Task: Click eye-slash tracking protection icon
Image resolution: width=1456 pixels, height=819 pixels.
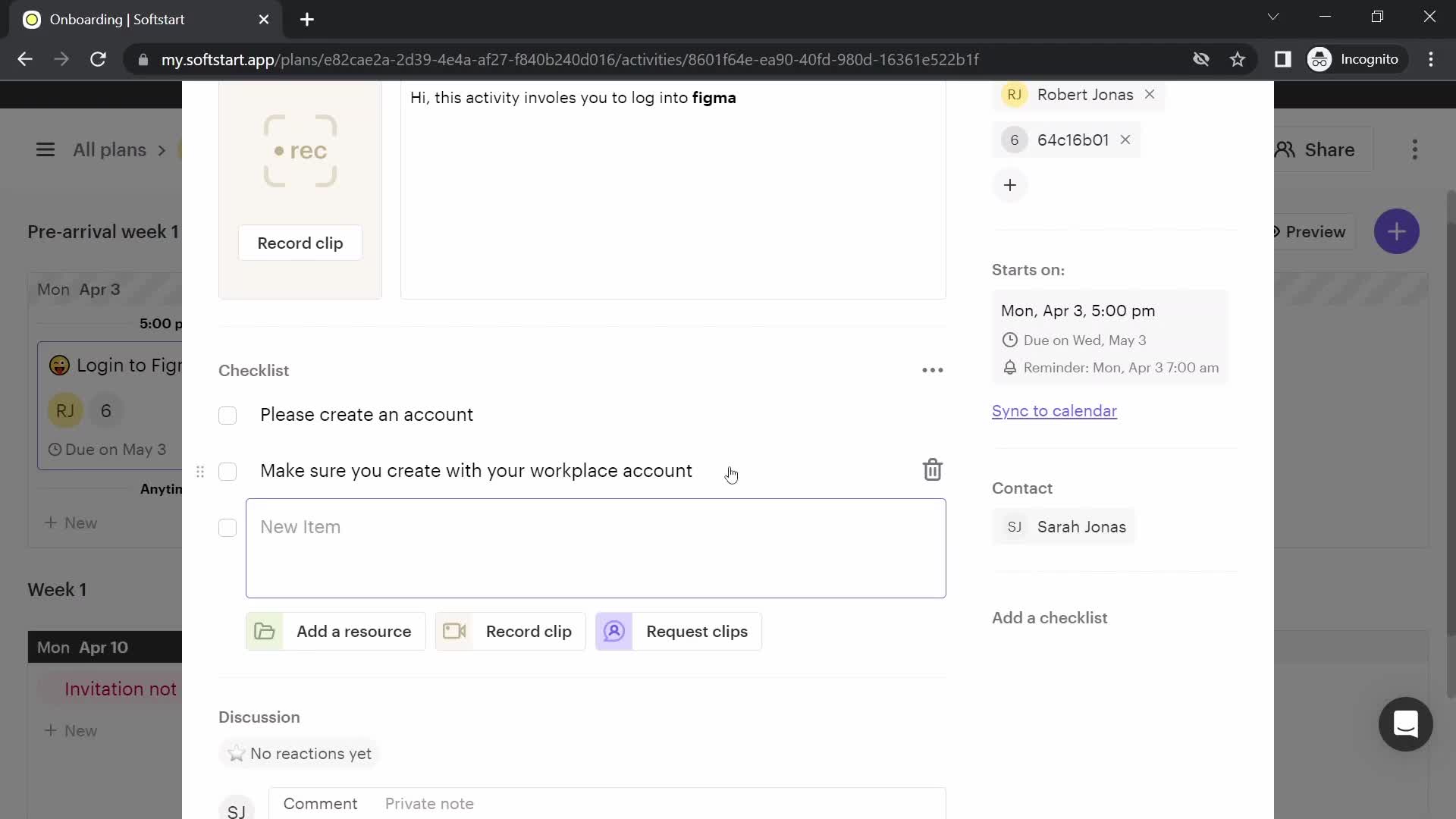Action: [x=1201, y=59]
